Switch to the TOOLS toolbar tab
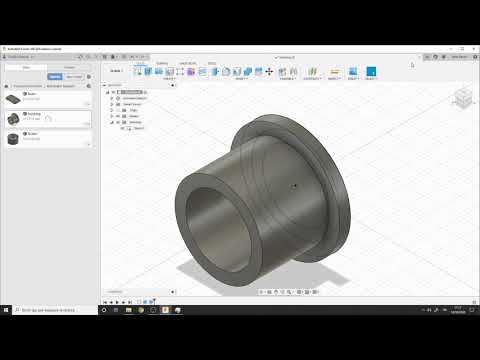The width and height of the screenshot is (480, 360). (212, 63)
